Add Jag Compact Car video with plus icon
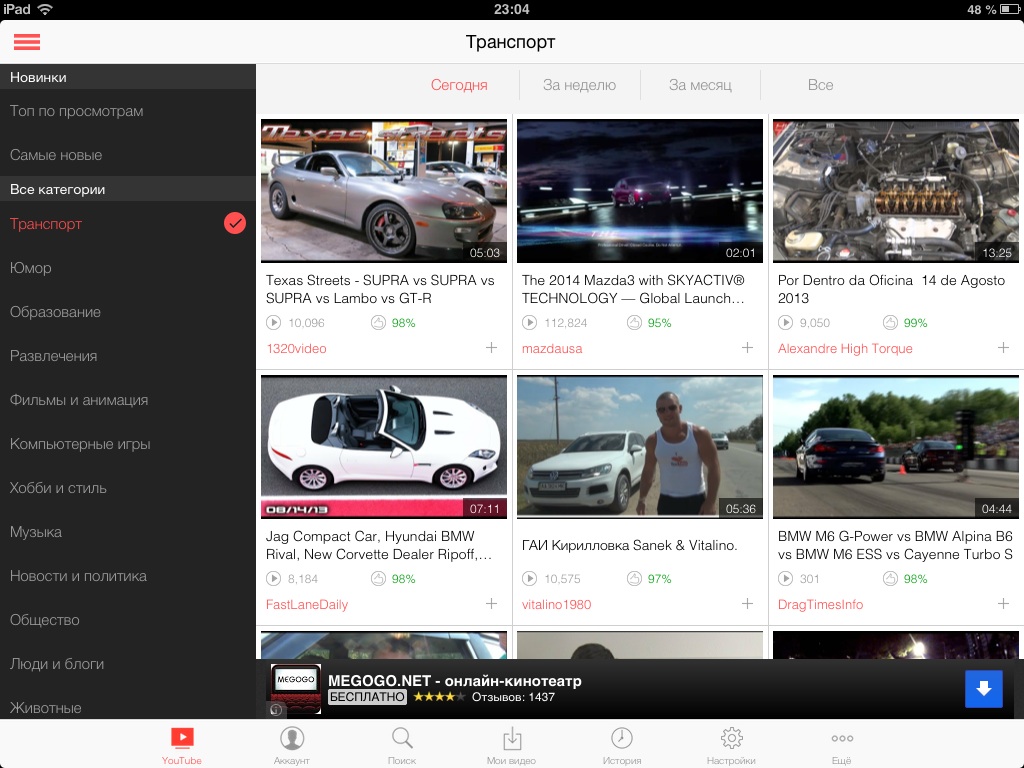The height and width of the screenshot is (768, 1024). 492,604
